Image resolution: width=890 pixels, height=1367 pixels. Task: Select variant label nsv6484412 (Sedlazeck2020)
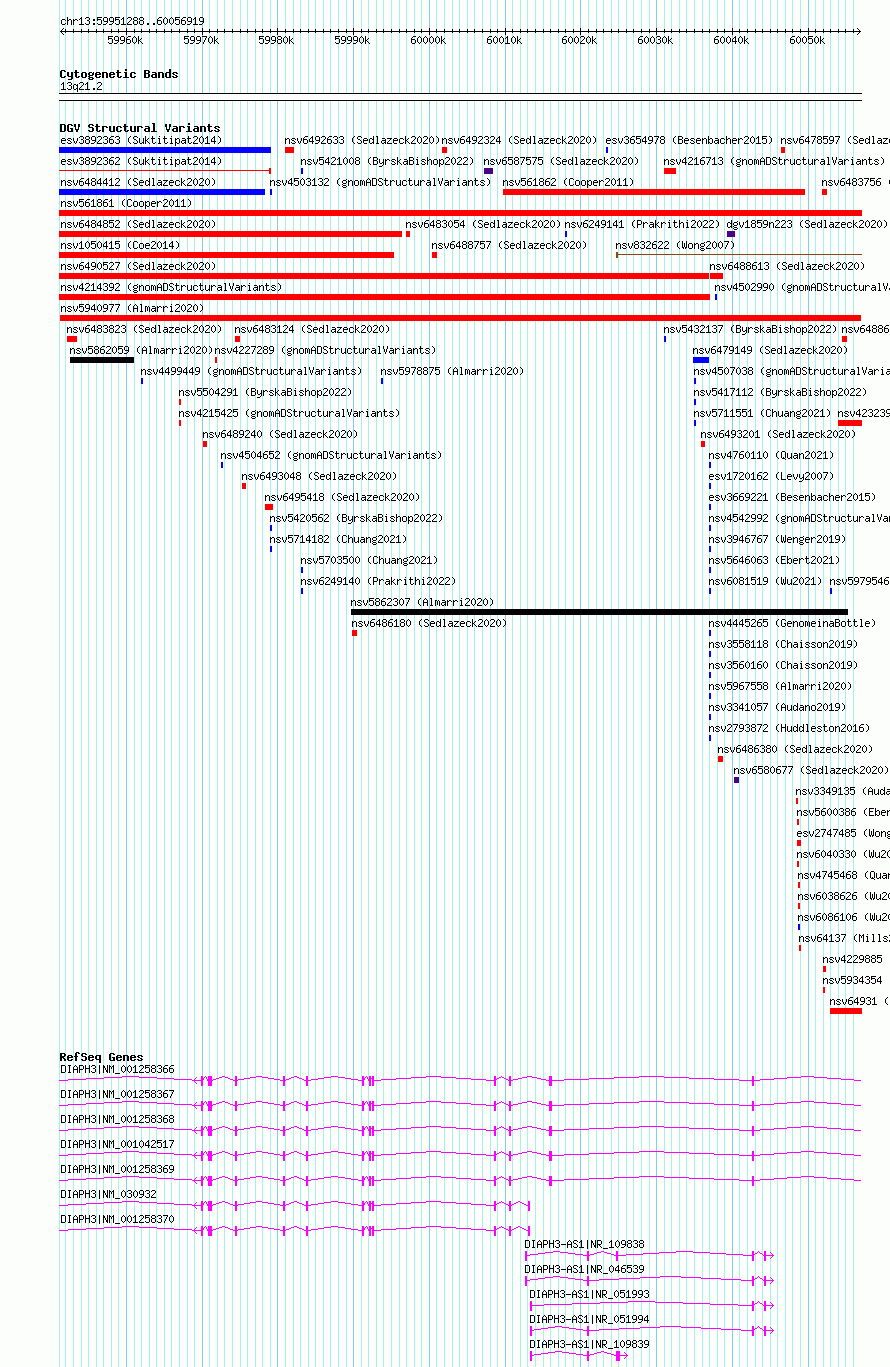[x=138, y=182]
